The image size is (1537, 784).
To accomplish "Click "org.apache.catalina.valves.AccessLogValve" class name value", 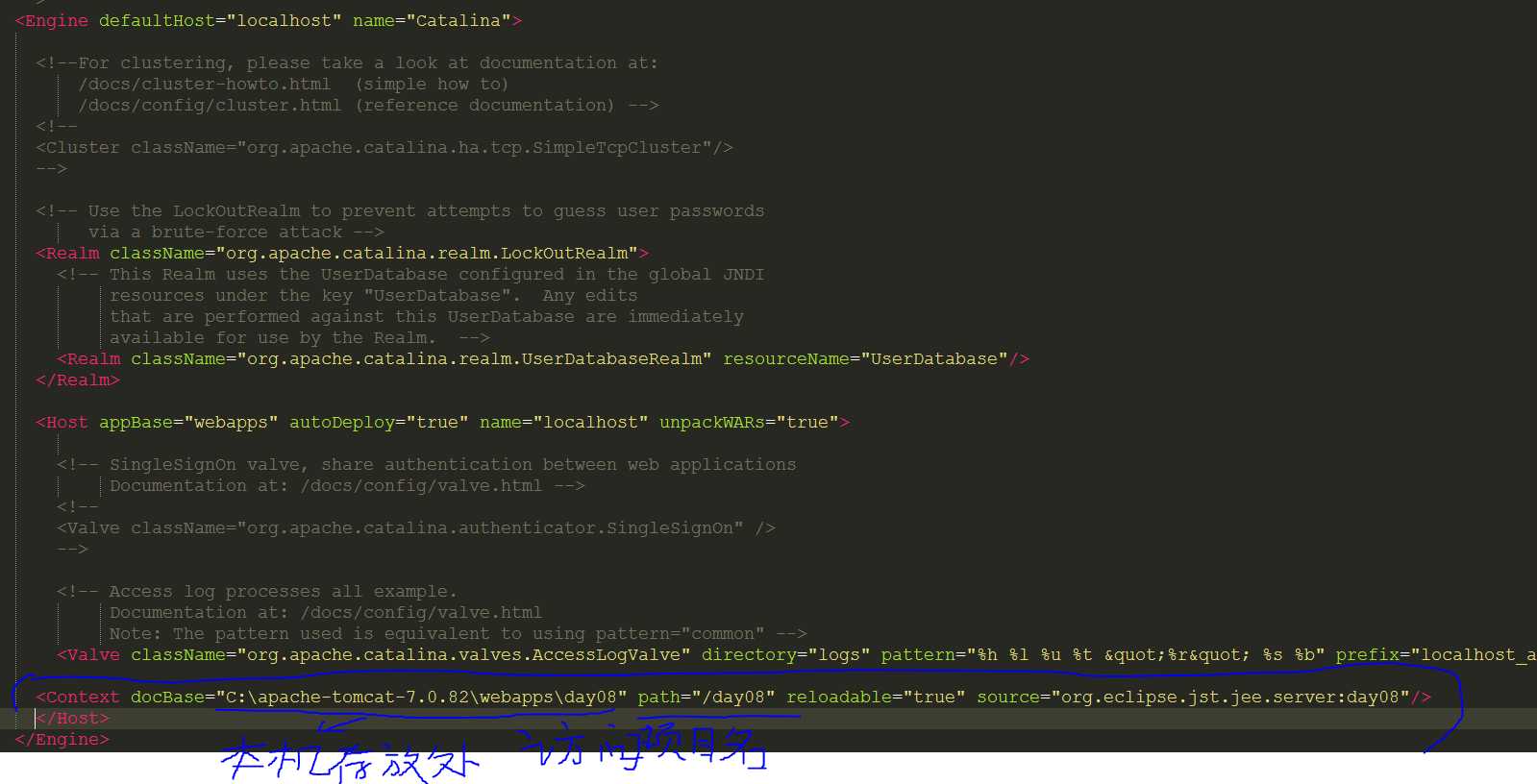I will [464, 654].
